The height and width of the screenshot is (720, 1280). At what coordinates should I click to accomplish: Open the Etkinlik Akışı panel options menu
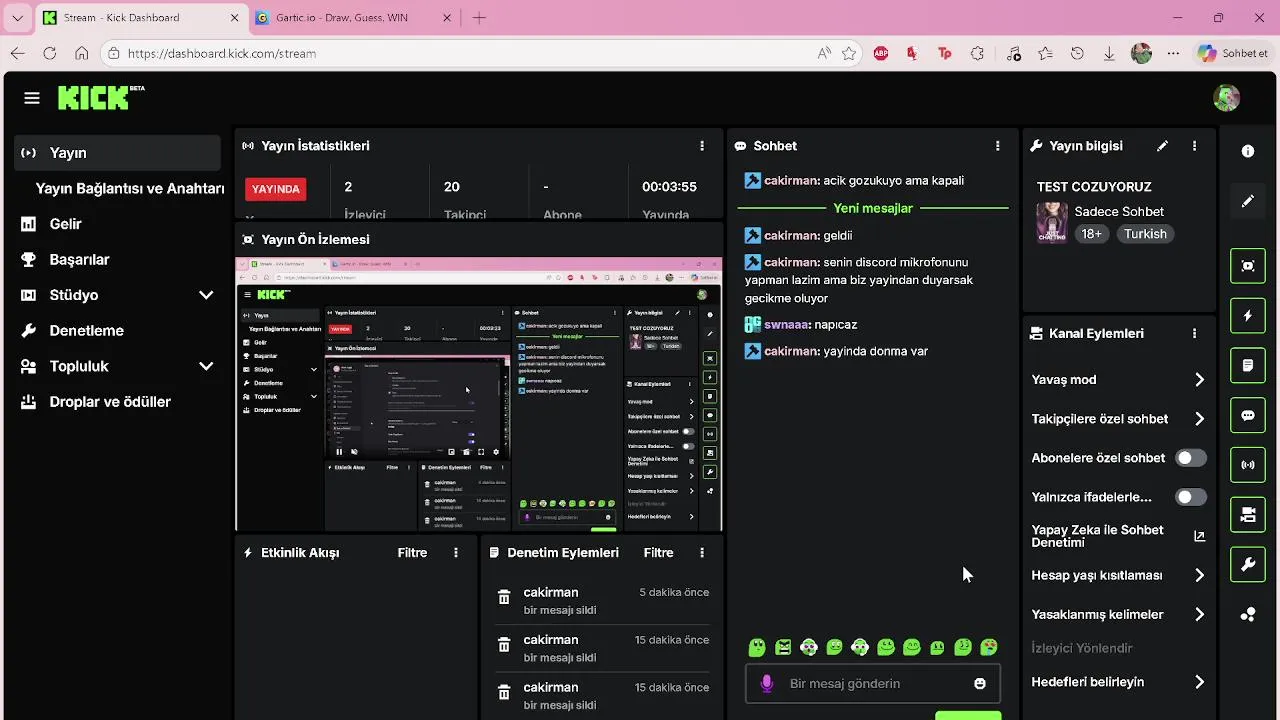tap(456, 553)
